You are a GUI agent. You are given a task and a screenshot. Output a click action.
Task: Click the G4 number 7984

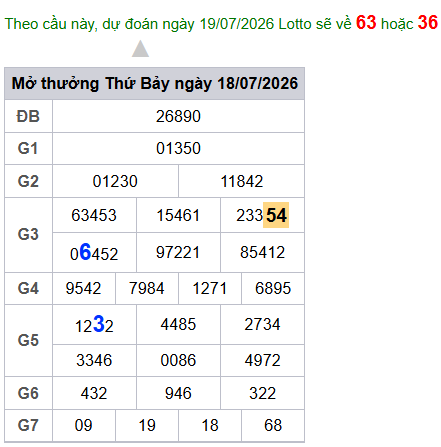[147, 288]
